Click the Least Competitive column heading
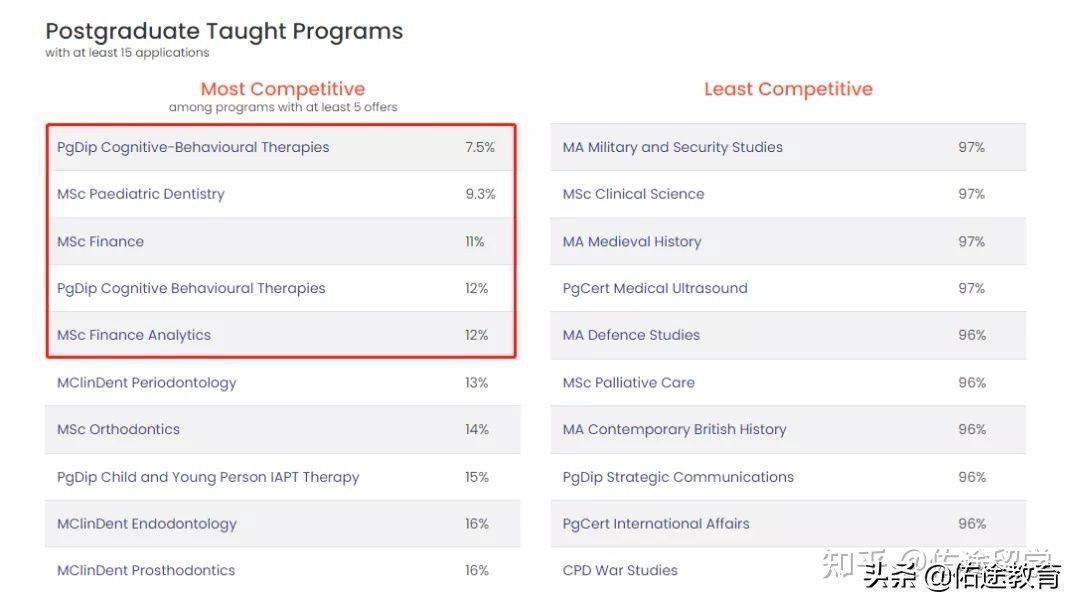This screenshot has height=608, width=1080. [788, 89]
